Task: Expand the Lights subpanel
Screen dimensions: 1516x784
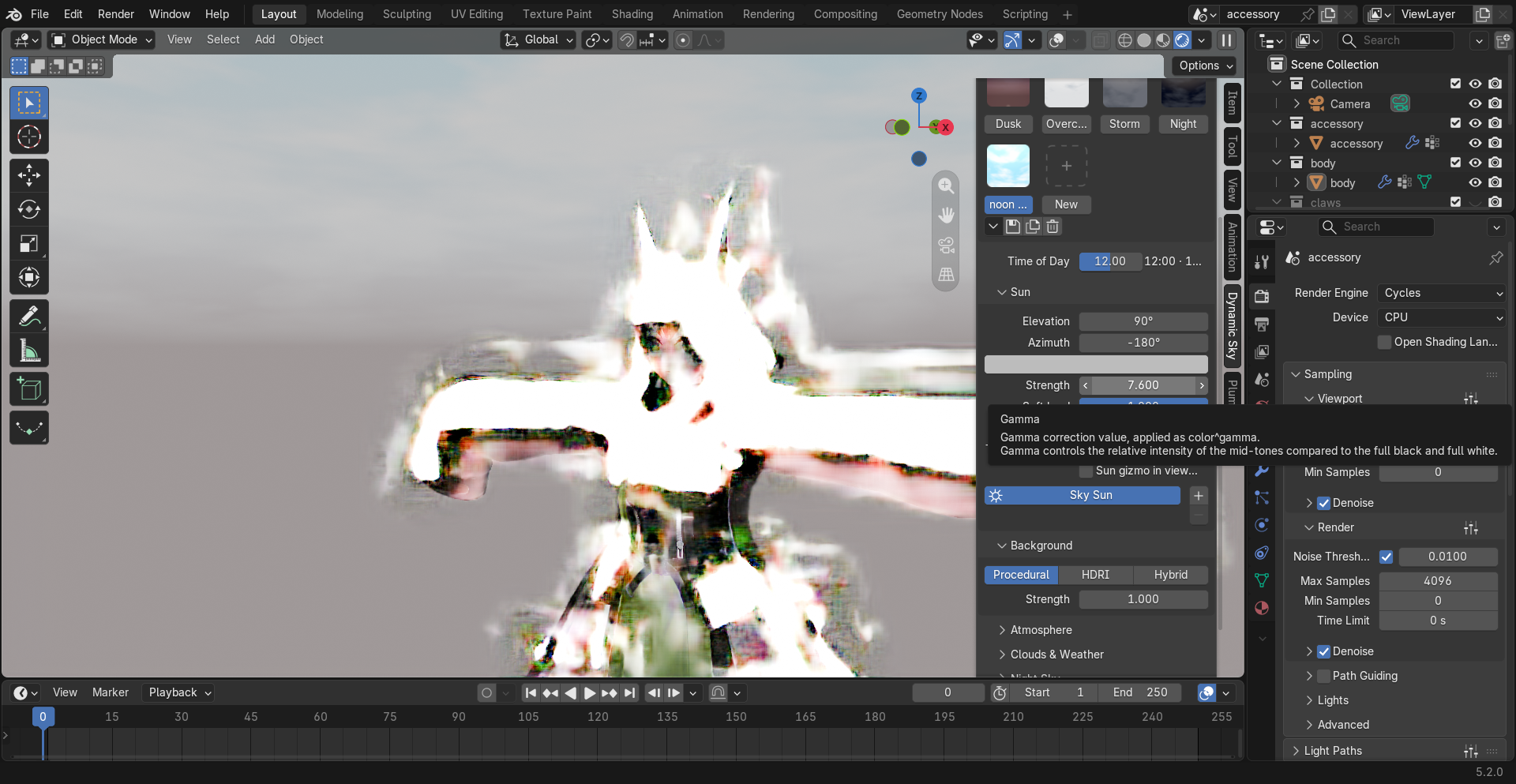Action: coord(1333,700)
